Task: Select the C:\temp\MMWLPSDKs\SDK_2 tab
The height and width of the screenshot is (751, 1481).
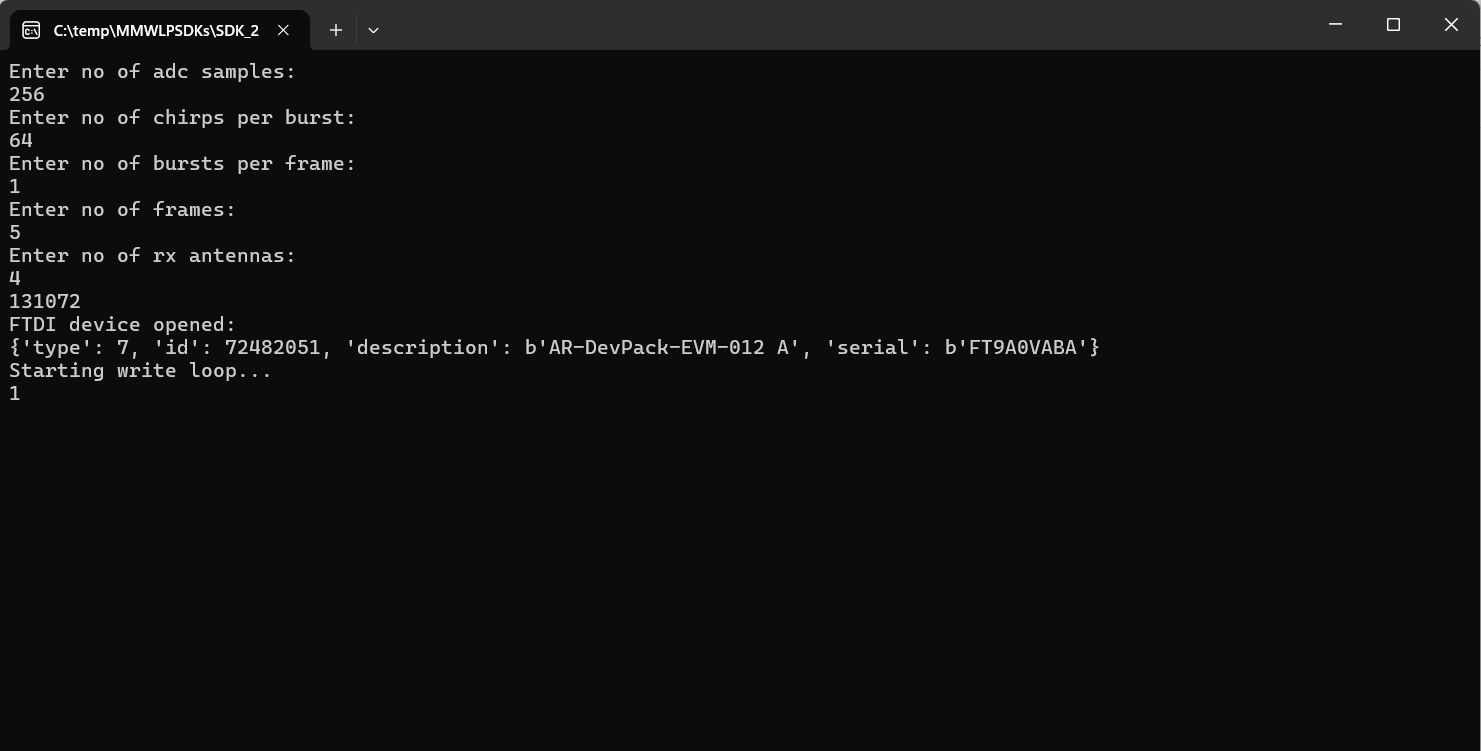Action: click(155, 30)
